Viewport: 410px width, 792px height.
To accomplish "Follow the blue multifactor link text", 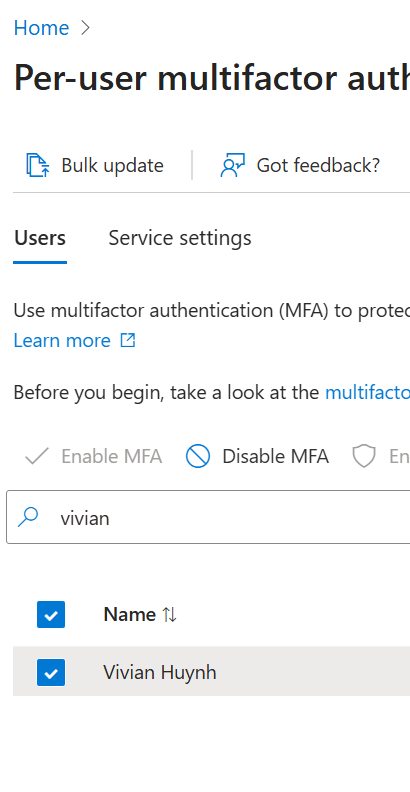I will point(367,392).
